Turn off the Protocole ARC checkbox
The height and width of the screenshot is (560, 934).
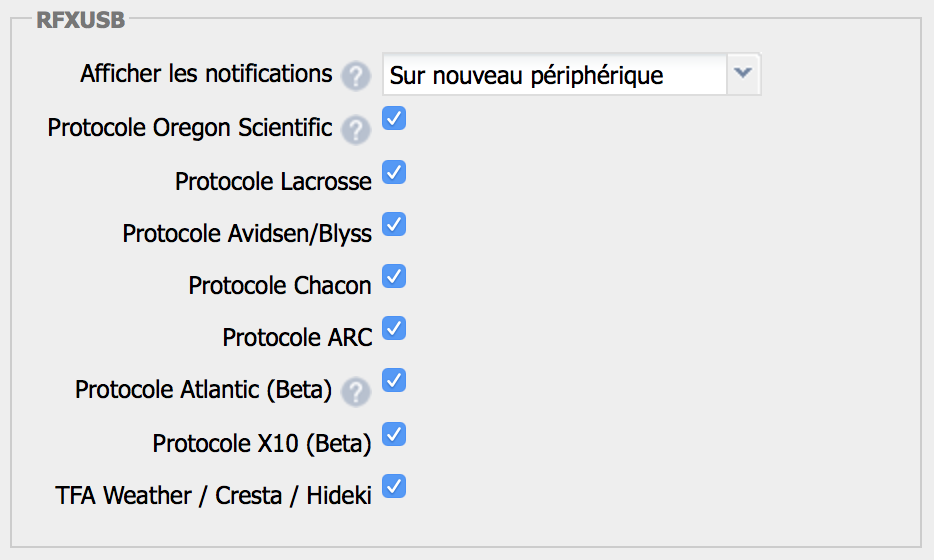tap(394, 328)
